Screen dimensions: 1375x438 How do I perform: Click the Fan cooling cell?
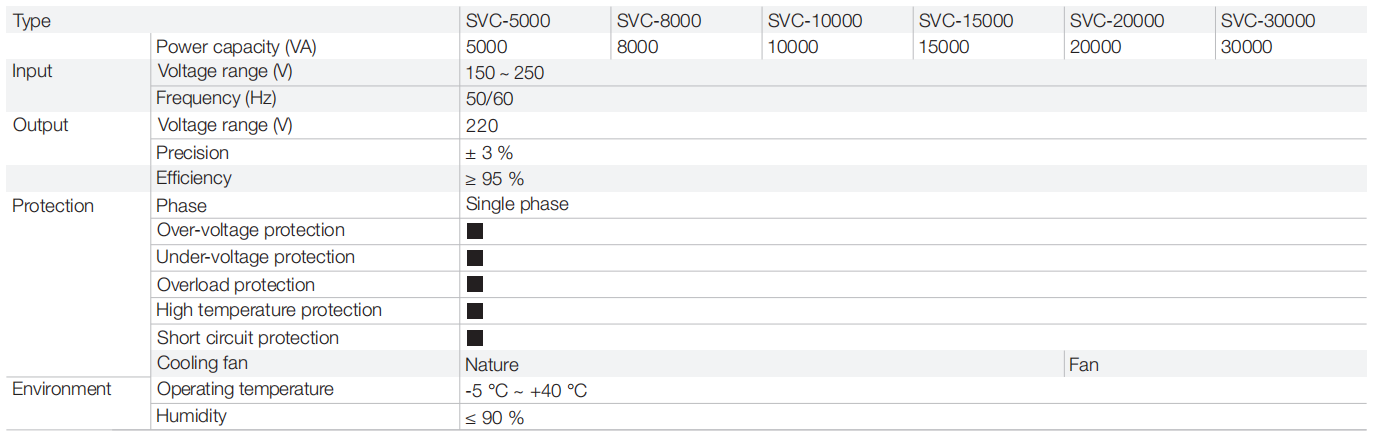(1084, 365)
